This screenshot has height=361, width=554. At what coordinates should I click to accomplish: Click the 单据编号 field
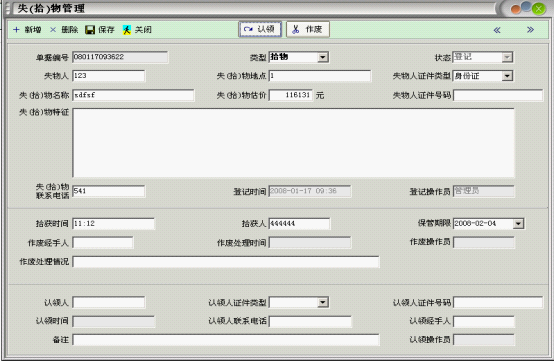click(x=120, y=57)
